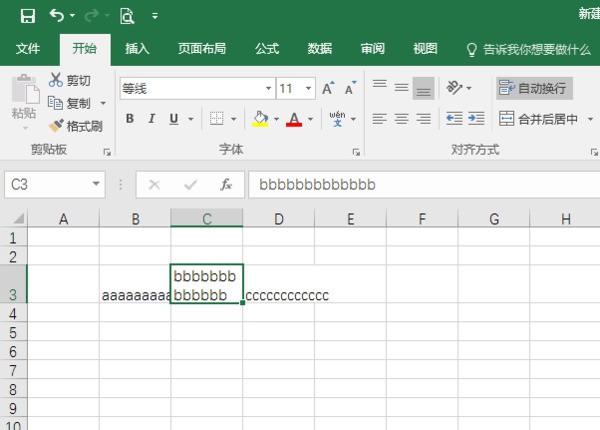The image size is (600, 430).
Task: Click the Center horizontal alignment icon
Action: coord(401,119)
